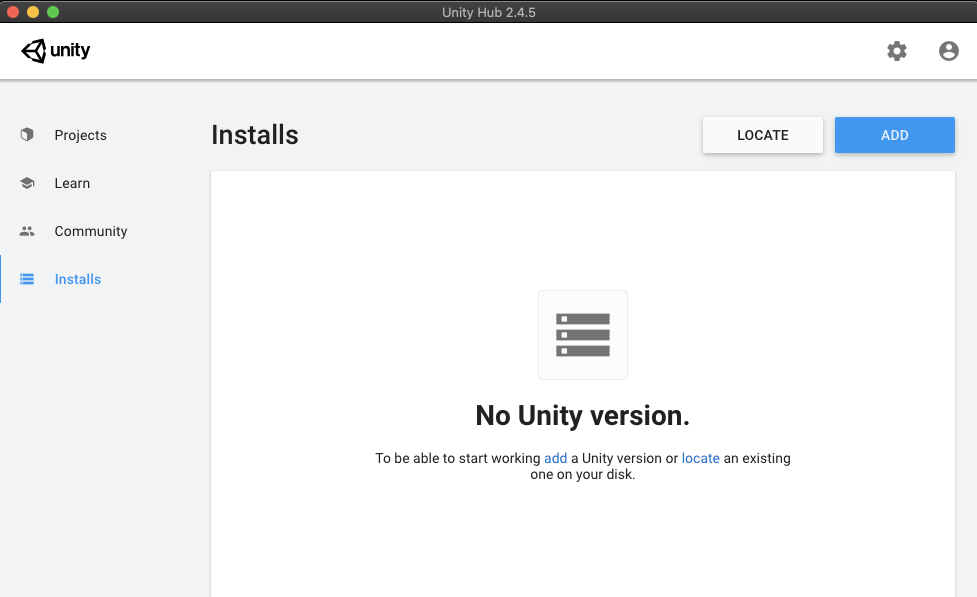
Task: Click the Unity logo
Action: pyautogui.click(x=55, y=50)
